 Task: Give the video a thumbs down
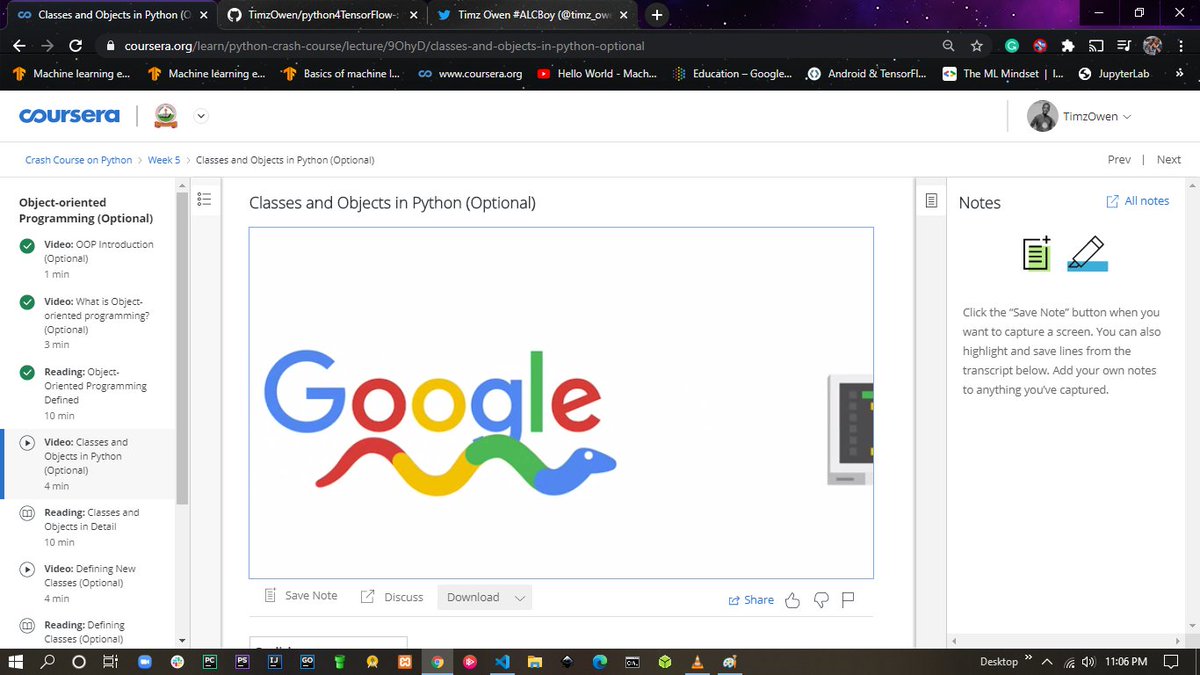820,599
